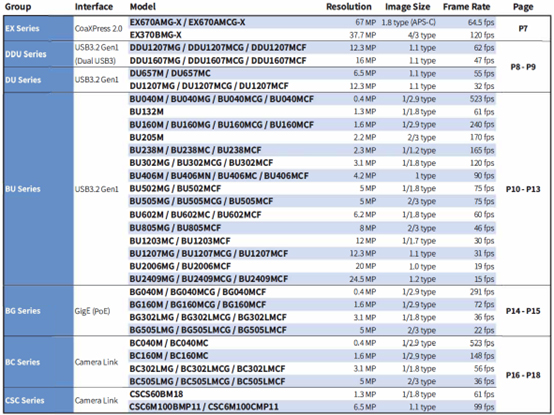
Task: Click the 99 fps frame rate value
Action: 484,407
